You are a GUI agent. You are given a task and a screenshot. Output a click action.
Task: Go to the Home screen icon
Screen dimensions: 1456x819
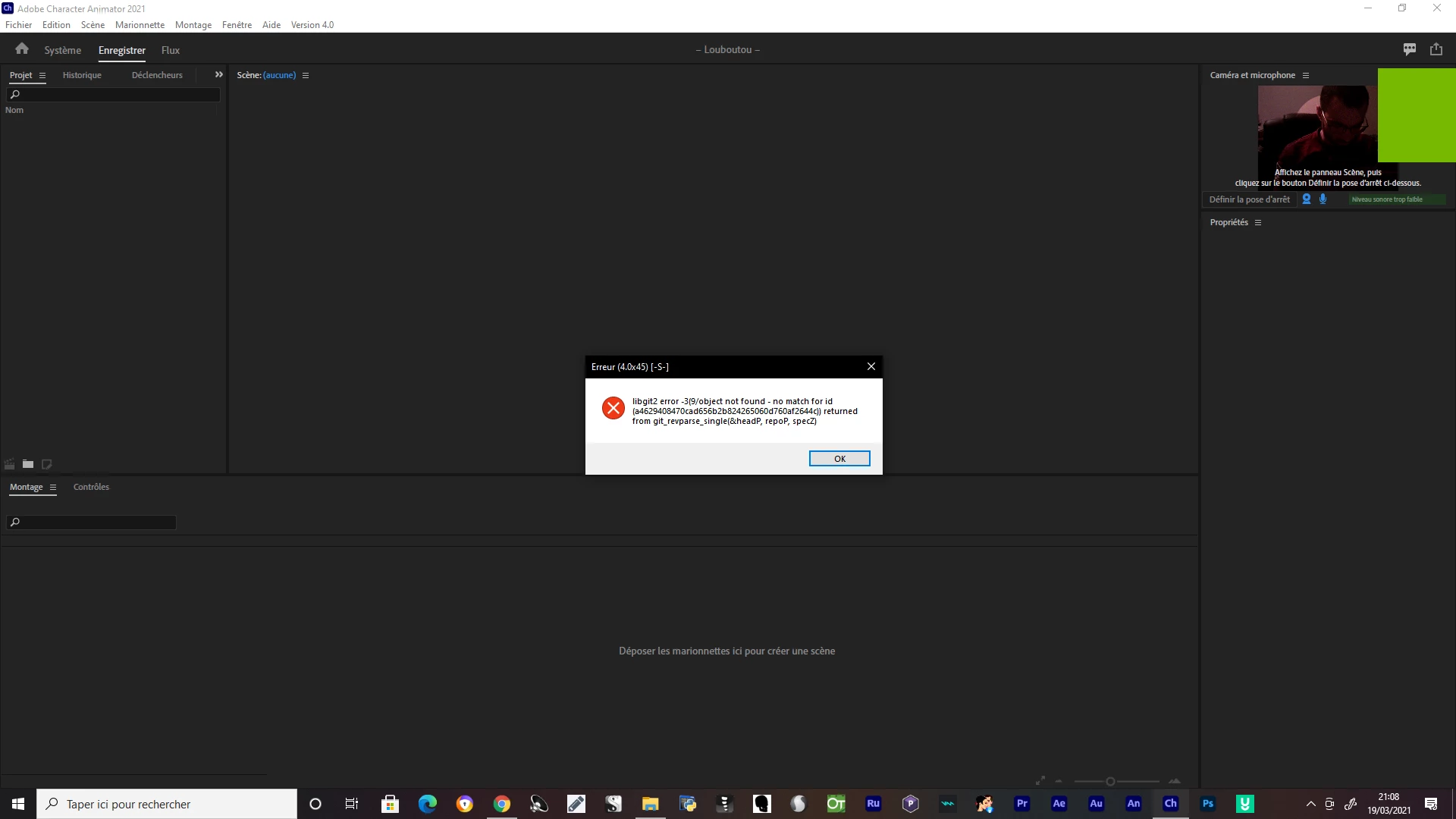pos(21,49)
